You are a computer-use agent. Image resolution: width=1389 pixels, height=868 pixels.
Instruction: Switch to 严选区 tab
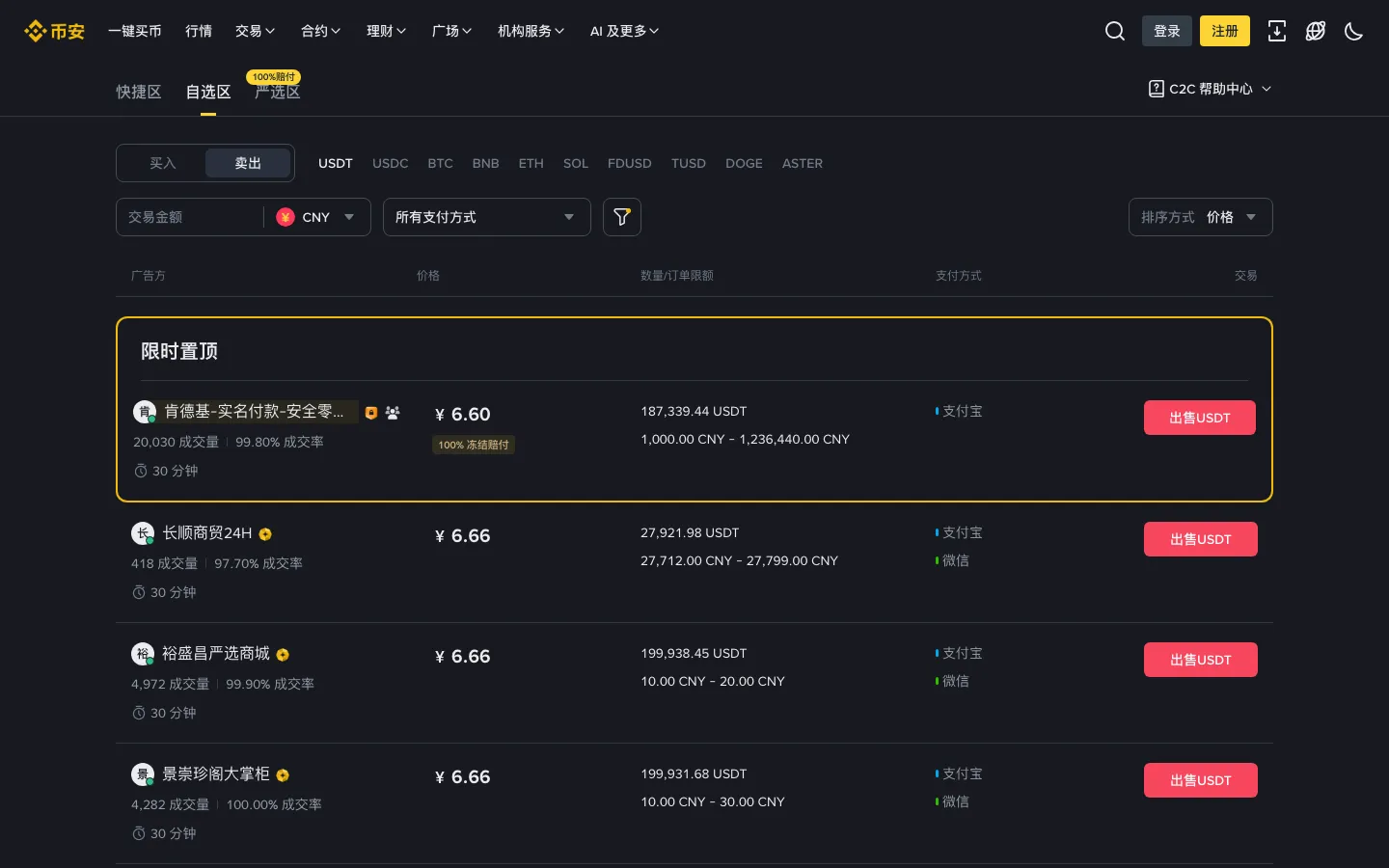tap(278, 92)
